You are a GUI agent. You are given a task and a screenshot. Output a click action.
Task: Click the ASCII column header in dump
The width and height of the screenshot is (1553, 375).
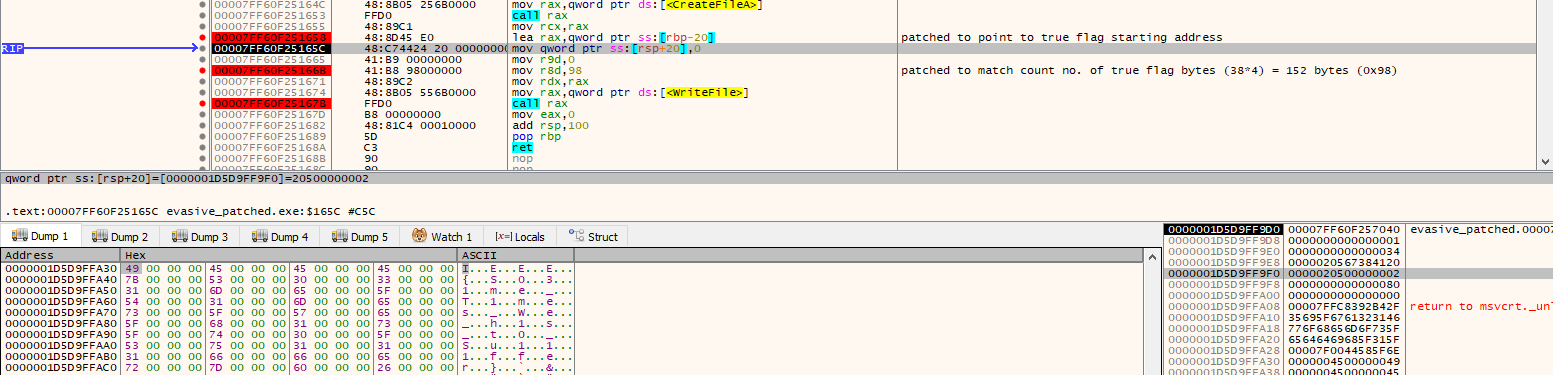(x=515, y=256)
